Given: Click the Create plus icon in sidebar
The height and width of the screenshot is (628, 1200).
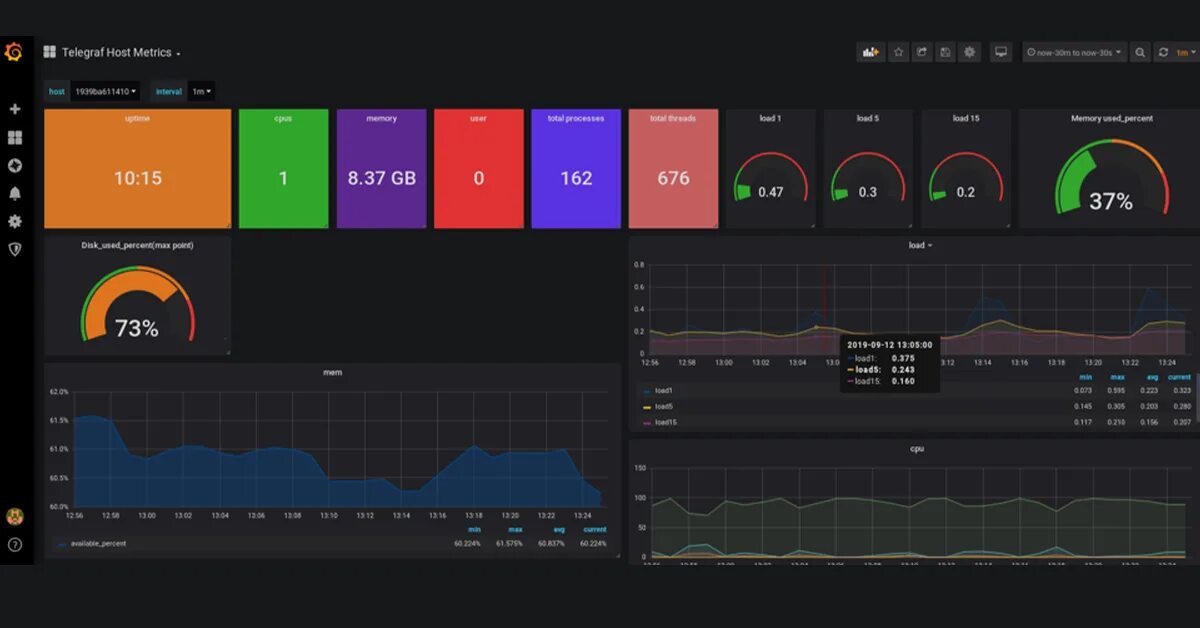Looking at the screenshot, I should 14,109.
